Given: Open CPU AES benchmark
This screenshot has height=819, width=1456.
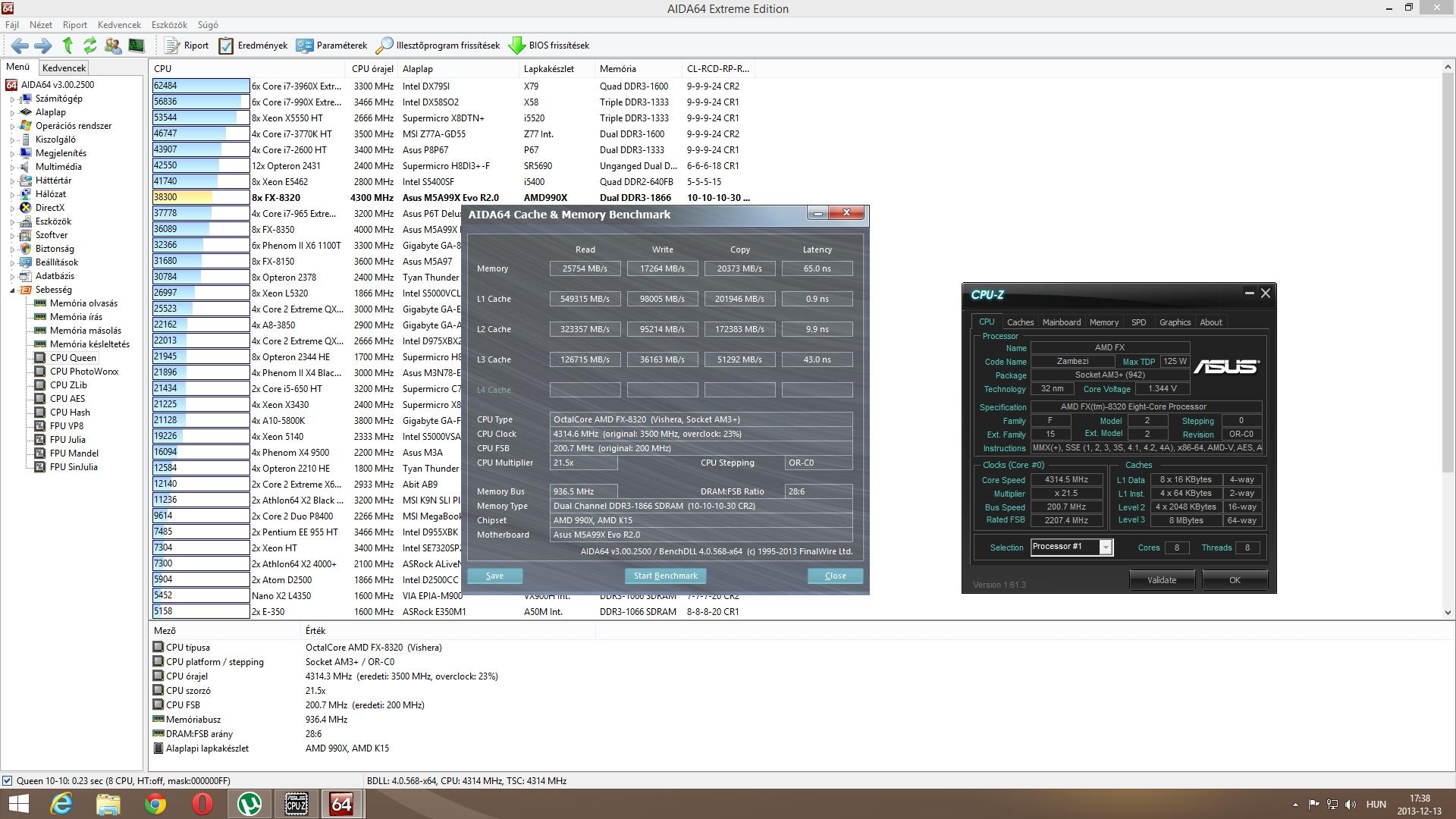Looking at the screenshot, I should [67, 399].
